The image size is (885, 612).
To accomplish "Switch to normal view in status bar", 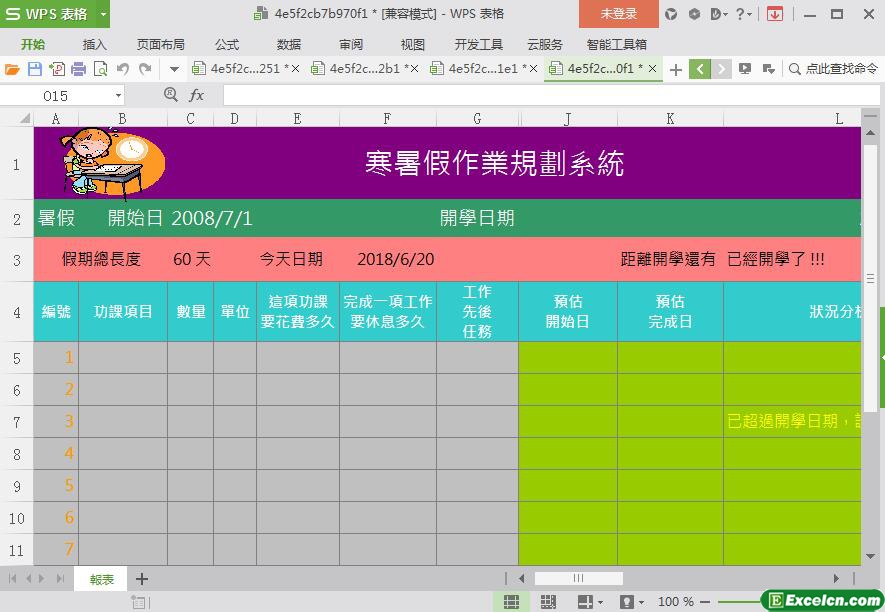I will tap(511, 601).
